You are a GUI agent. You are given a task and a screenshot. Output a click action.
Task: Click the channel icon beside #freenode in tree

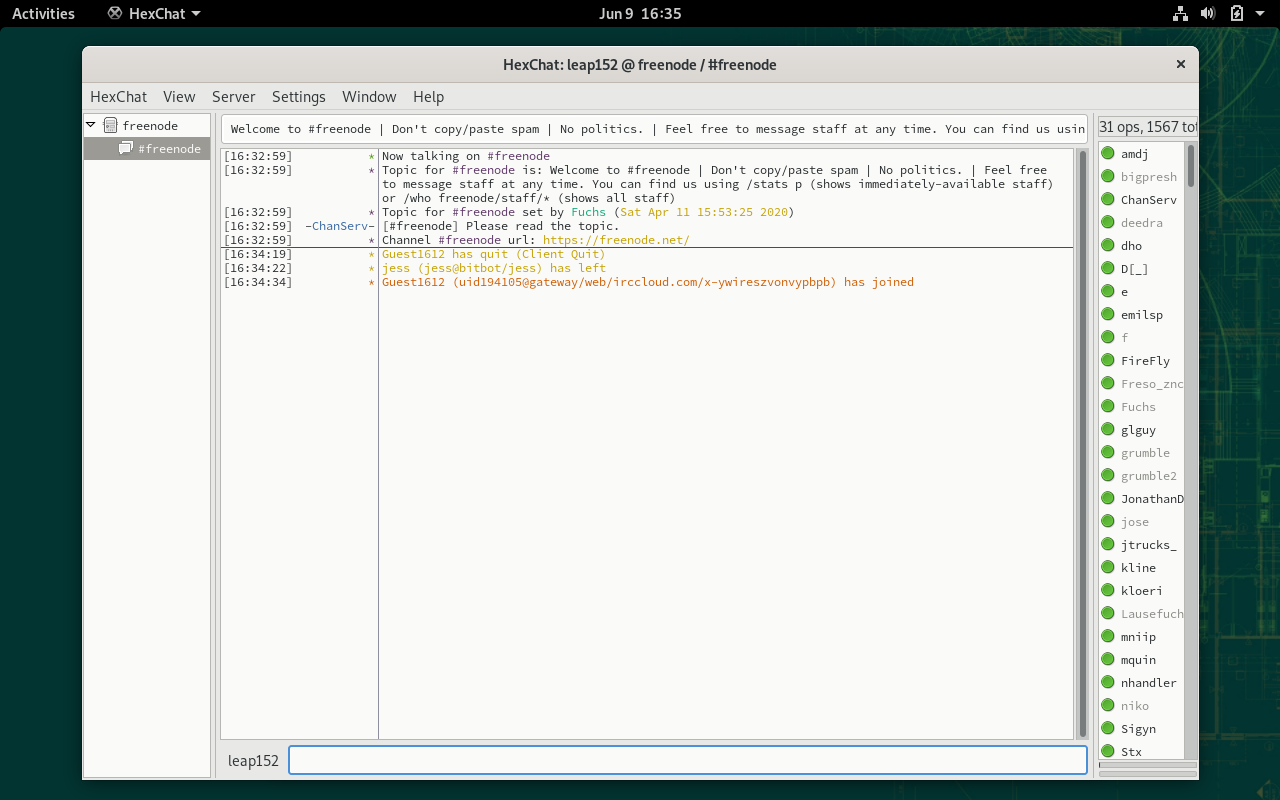click(x=126, y=148)
